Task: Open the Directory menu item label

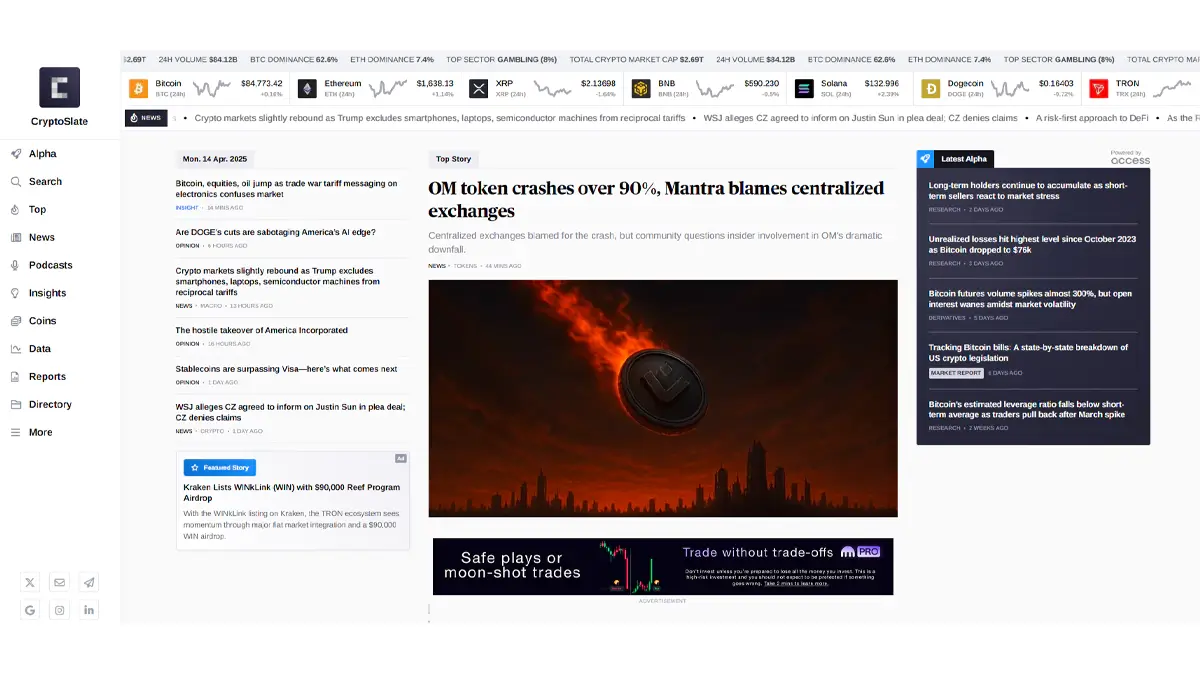Action: 51,405
